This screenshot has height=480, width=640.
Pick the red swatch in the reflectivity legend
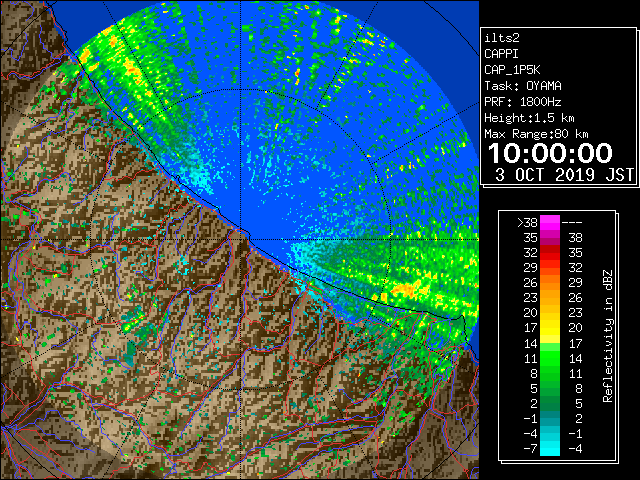click(x=550, y=253)
